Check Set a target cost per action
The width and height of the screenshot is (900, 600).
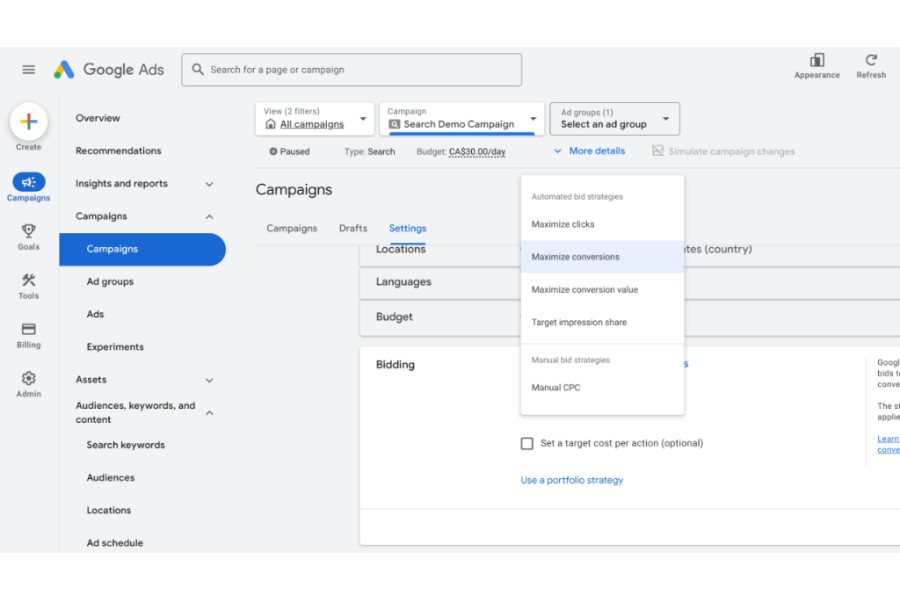click(527, 443)
